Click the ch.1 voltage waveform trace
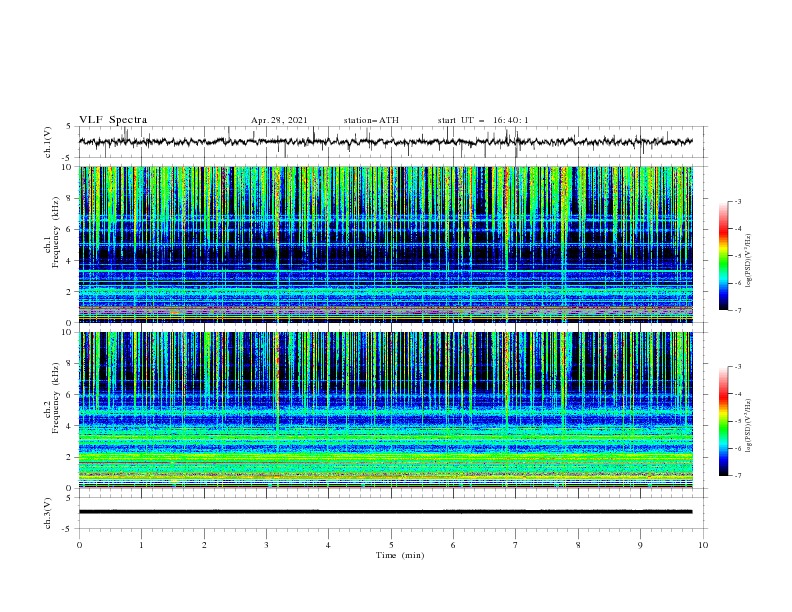This screenshot has width=792, height=612. 386,142
